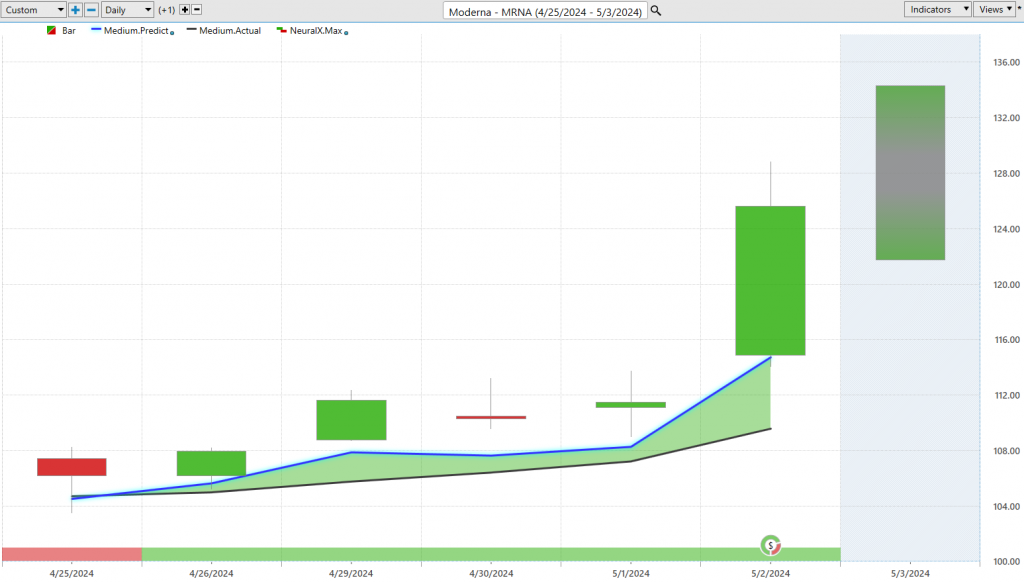Click the 100.00 price axis label

1006,561
